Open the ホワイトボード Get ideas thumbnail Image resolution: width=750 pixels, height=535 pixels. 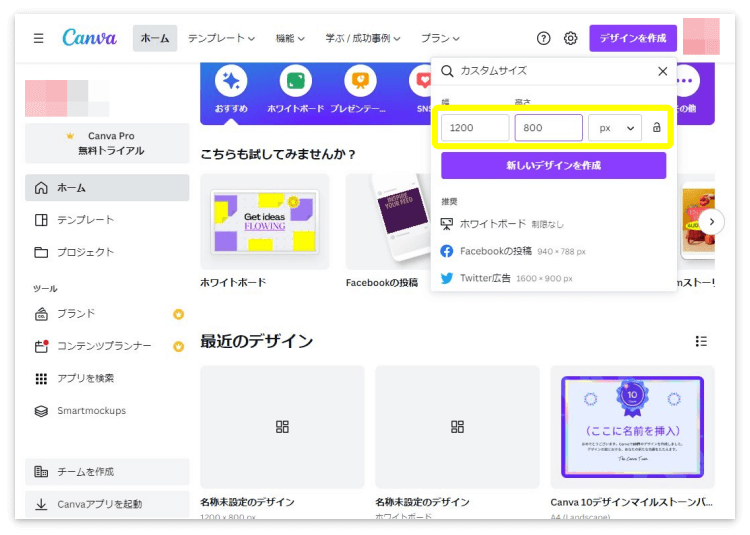click(x=265, y=222)
